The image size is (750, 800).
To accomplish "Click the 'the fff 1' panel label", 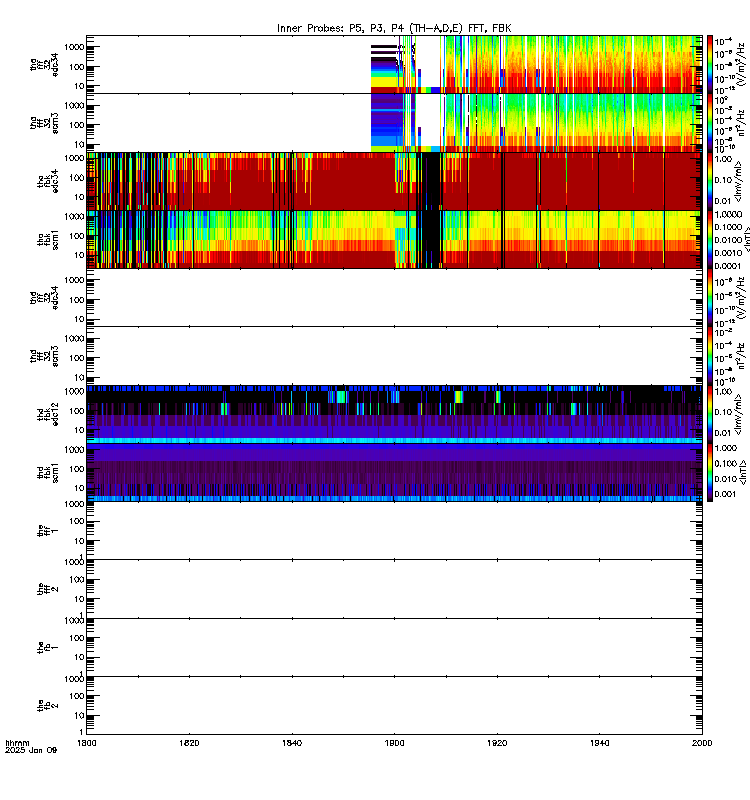I will [x=48, y=531].
